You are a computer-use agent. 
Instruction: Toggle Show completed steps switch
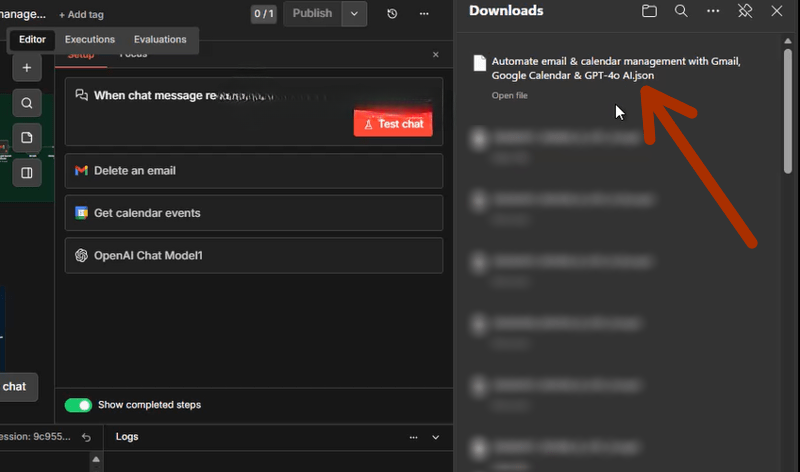coord(78,405)
